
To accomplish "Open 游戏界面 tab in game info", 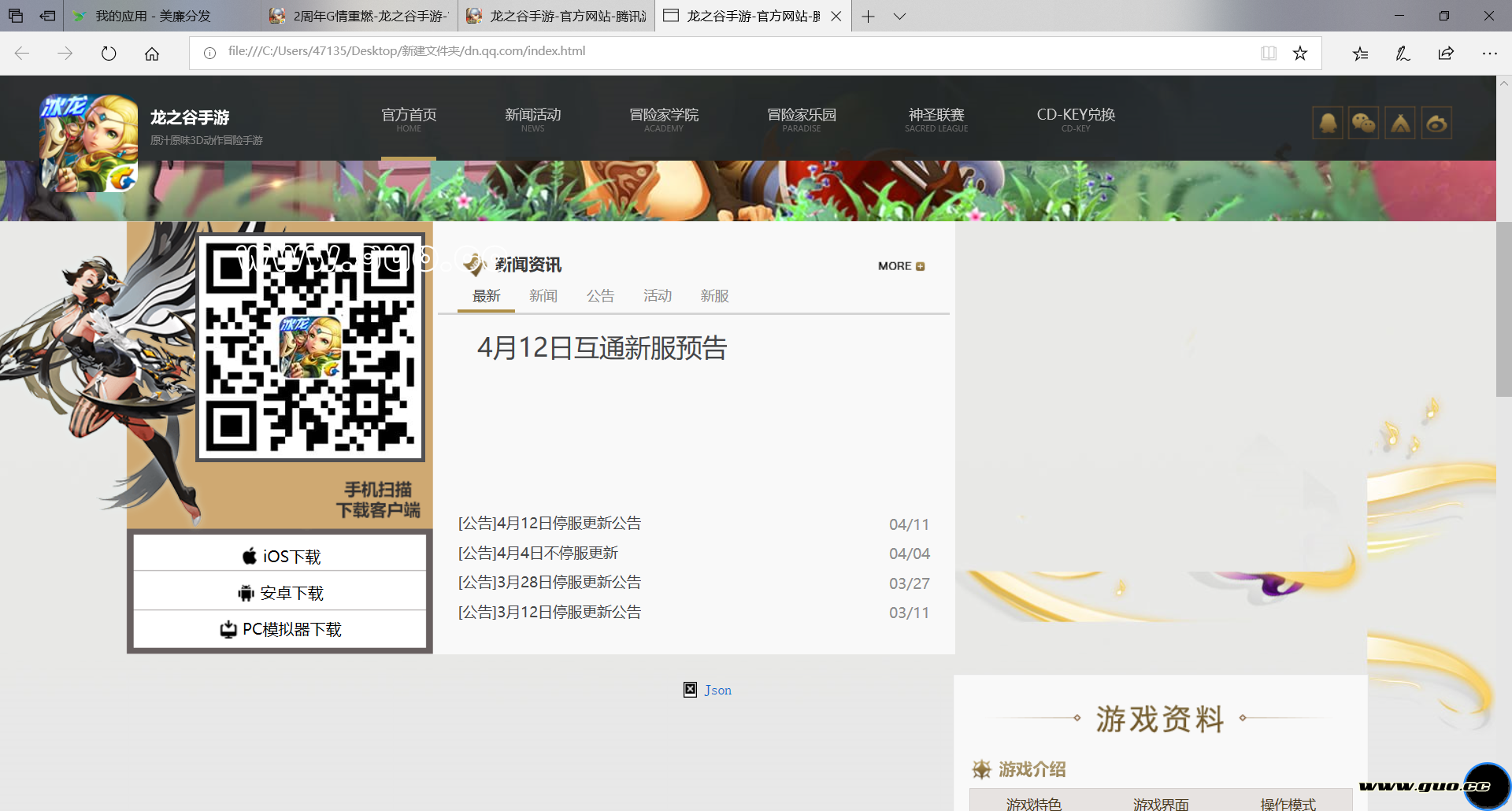I will point(1161,803).
